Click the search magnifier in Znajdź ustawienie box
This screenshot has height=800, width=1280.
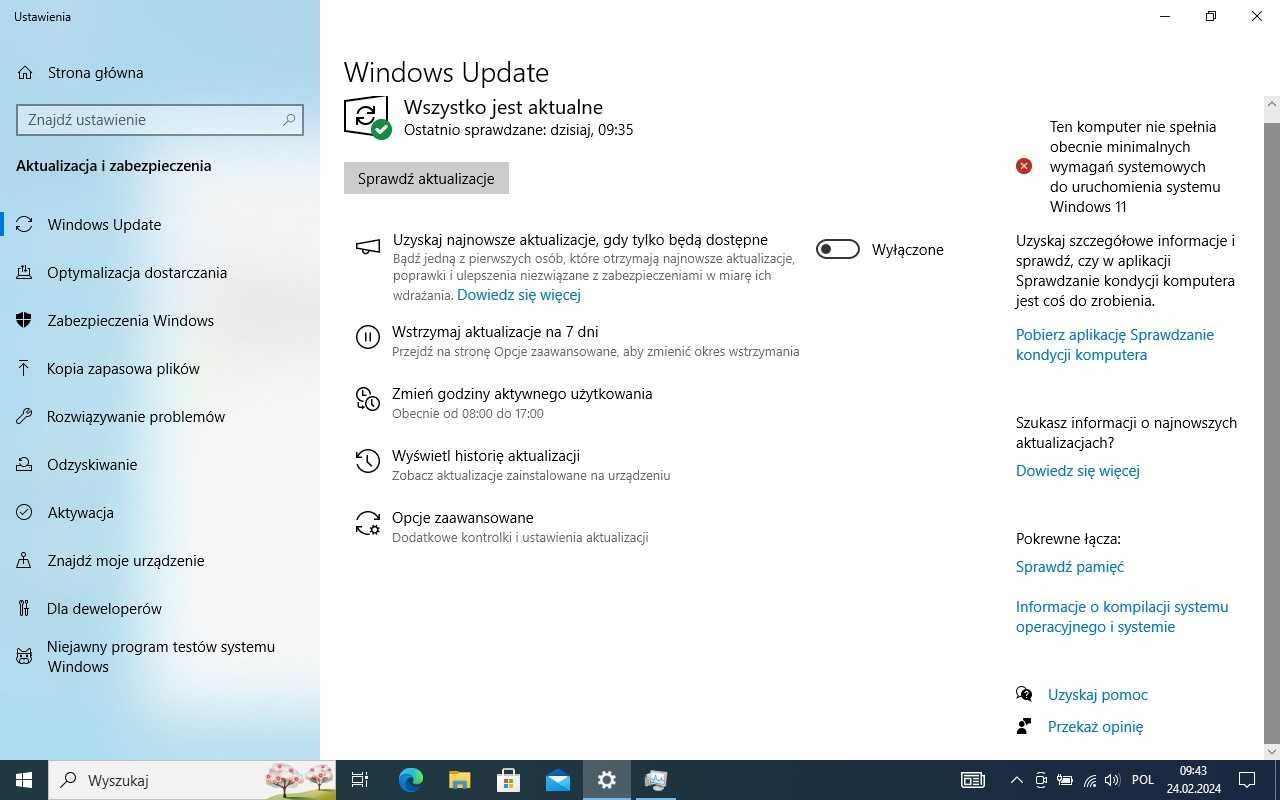tap(289, 120)
